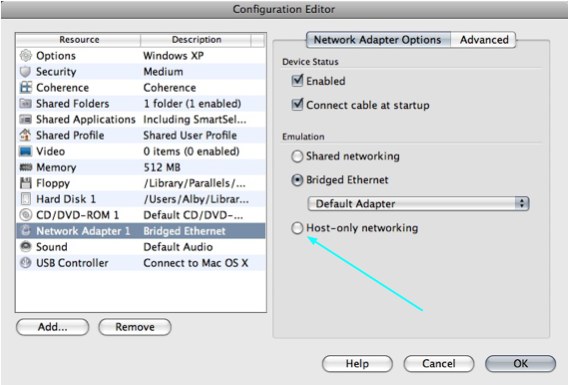Click the Floppy disk icon
The image size is (568, 385).
[26, 183]
